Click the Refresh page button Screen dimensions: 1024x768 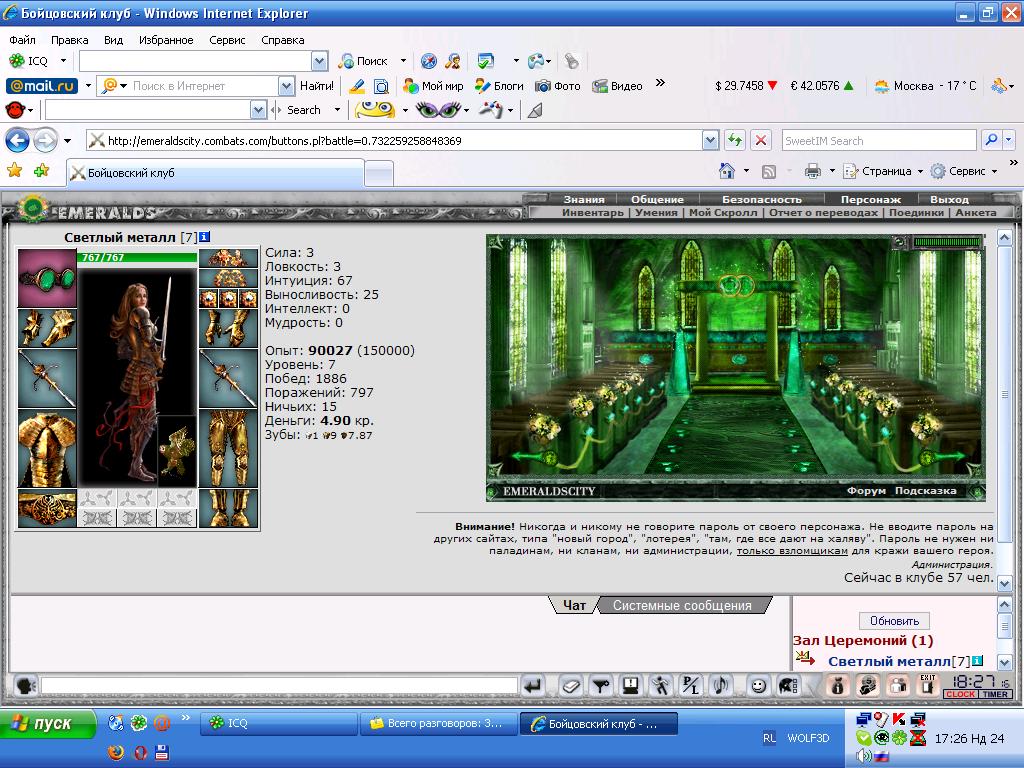(x=735, y=140)
